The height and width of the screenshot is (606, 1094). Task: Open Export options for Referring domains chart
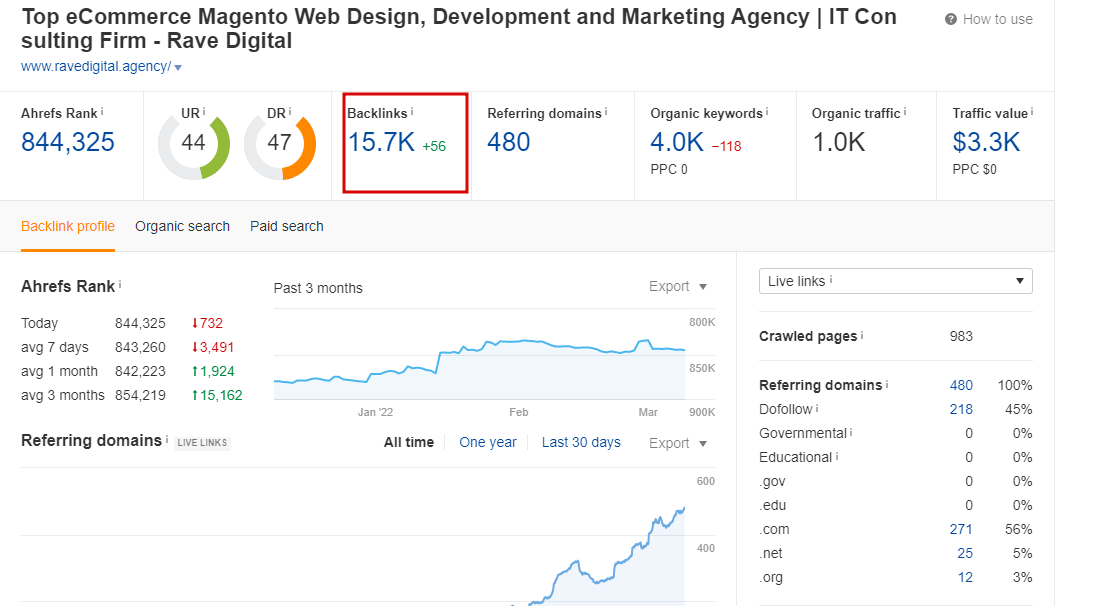(678, 442)
